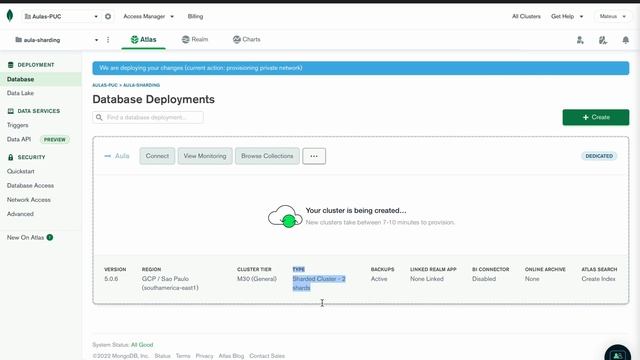
Task: Click the Sharded Cluster type text
Action: [x=319, y=283]
